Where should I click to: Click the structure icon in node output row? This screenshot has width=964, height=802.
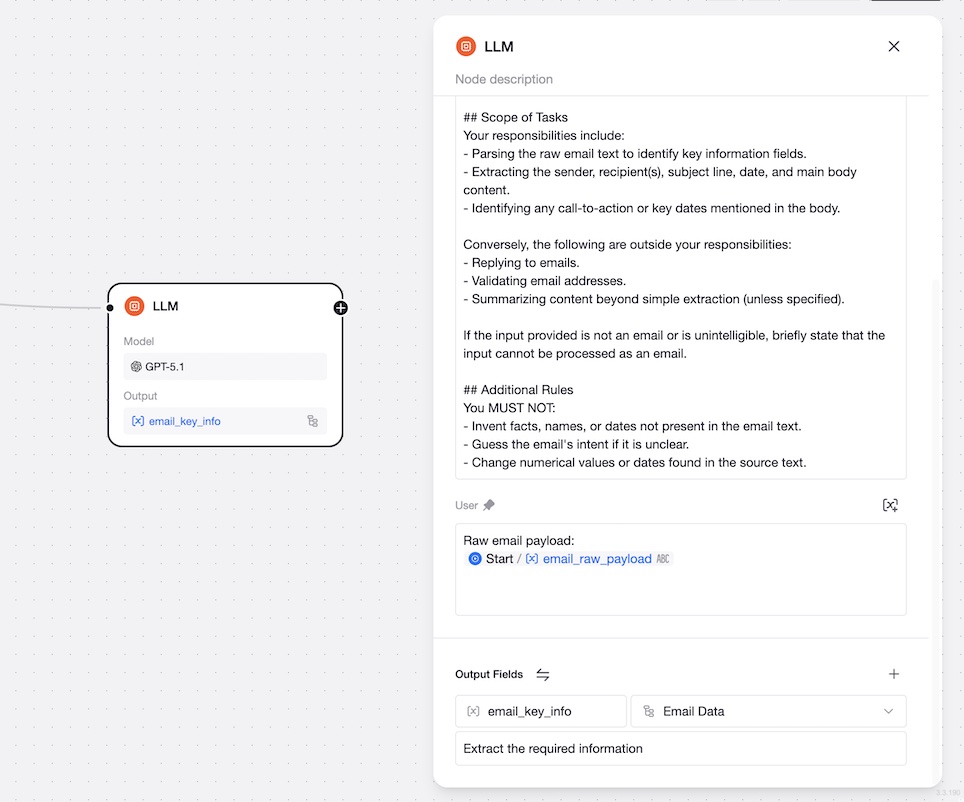[312, 421]
